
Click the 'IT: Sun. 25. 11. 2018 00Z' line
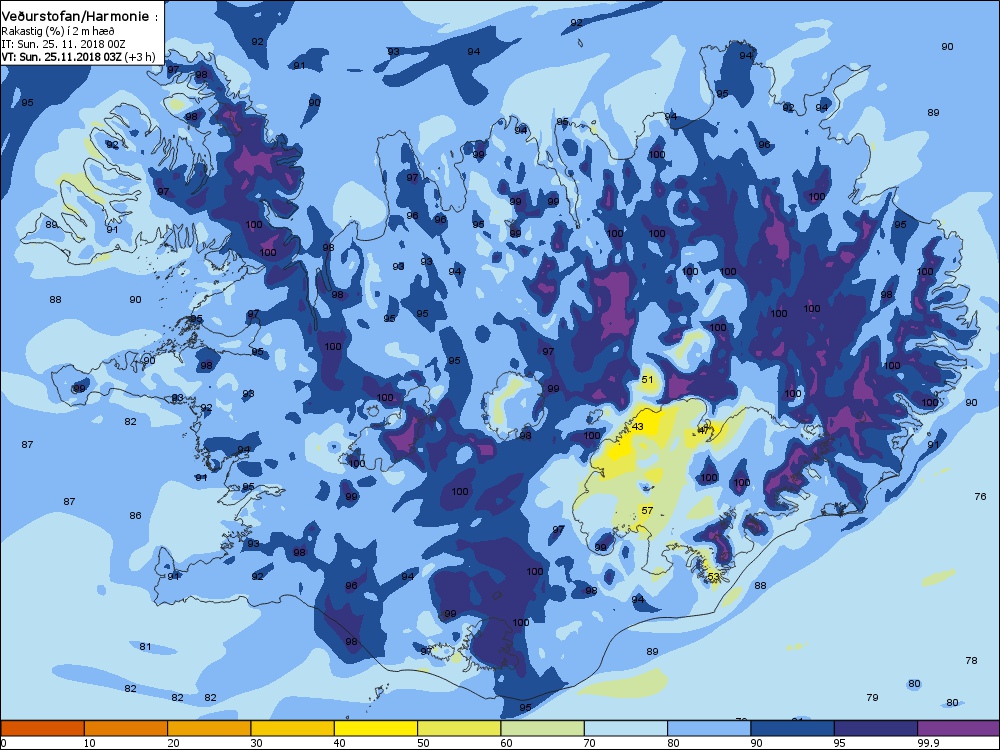tap(63, 44)
